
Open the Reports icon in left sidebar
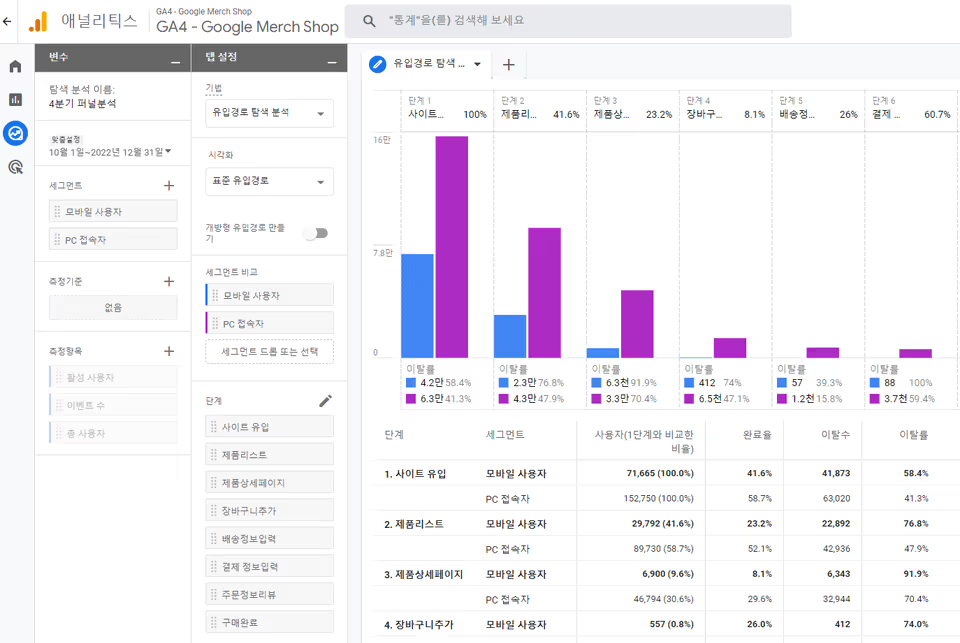(15, 99)
